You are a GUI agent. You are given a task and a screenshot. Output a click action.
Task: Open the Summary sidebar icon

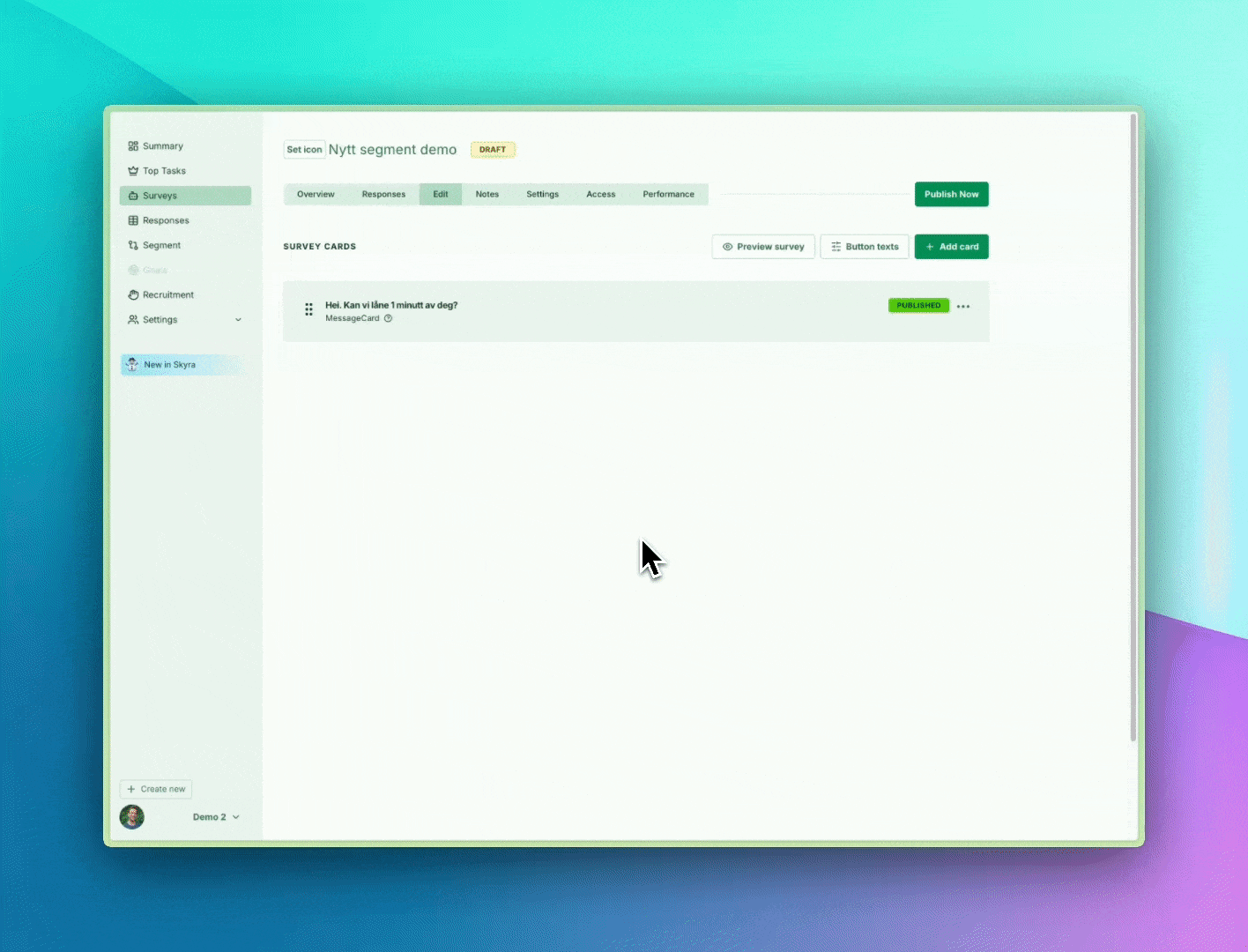(x=133, y=146)
